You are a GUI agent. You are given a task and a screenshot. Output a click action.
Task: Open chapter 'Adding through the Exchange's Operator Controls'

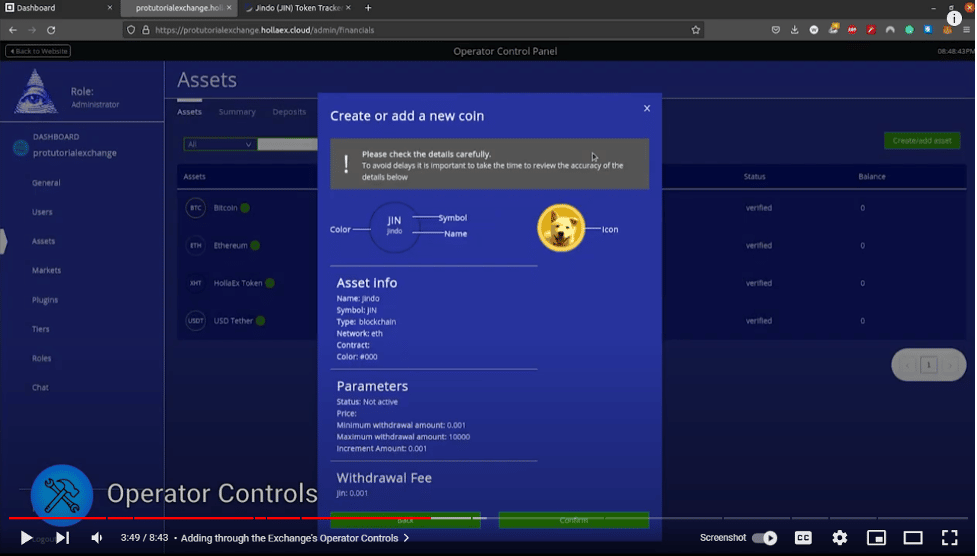(x=295, y=538)
